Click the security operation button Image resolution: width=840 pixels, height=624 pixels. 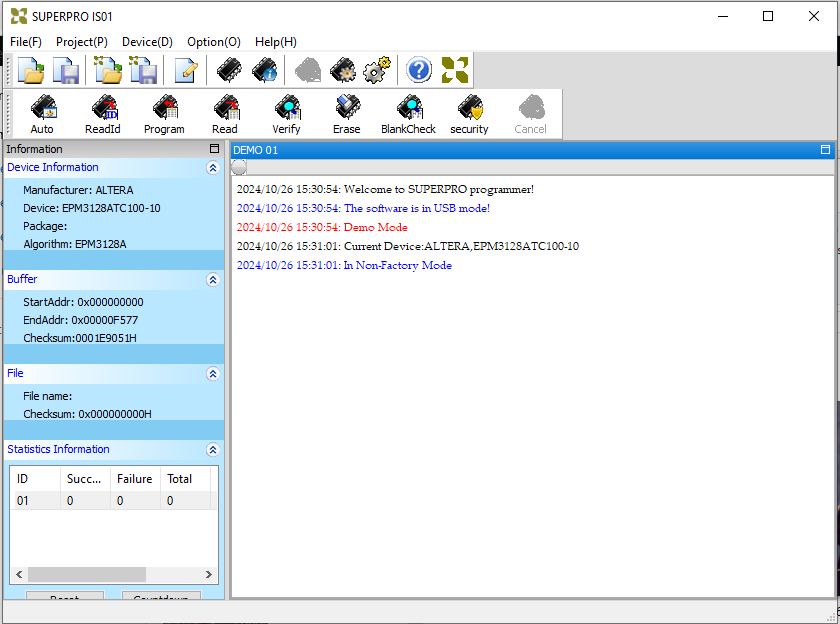tap(469, 115)
